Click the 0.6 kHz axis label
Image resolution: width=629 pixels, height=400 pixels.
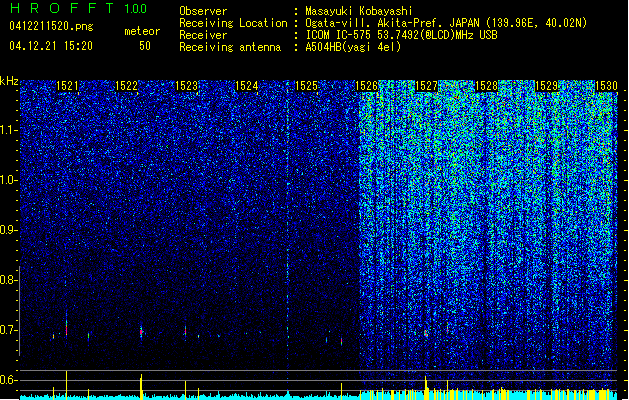[x=8, y=380]
